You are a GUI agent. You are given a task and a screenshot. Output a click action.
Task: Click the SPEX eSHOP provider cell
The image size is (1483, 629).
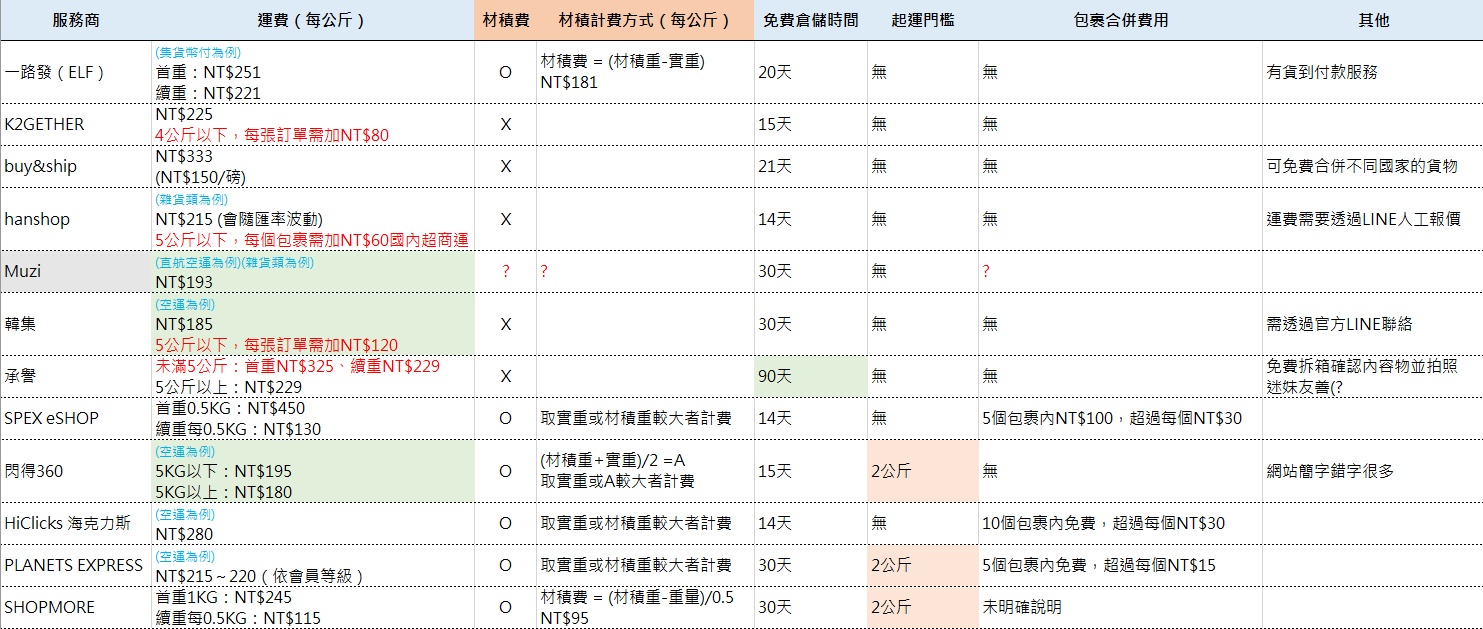(75, 418)
